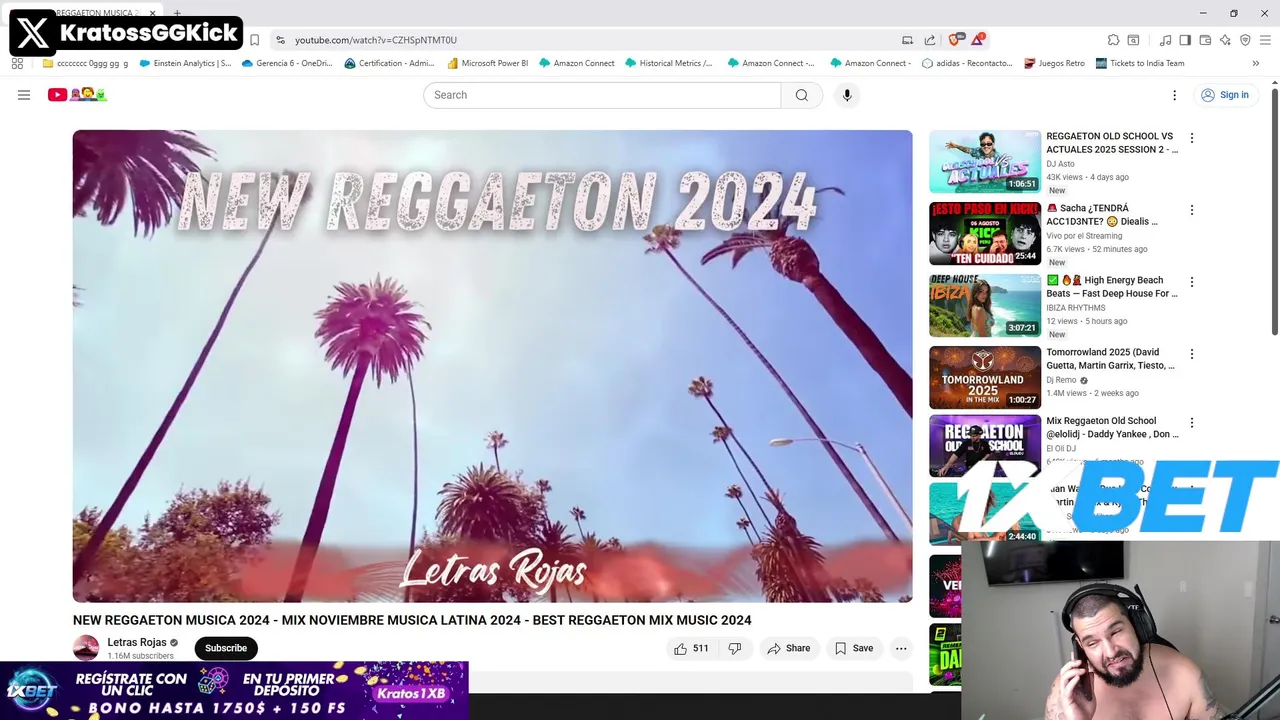Click the Sign in button
The image size is (1280, 720).
[x=1224, y=95]
